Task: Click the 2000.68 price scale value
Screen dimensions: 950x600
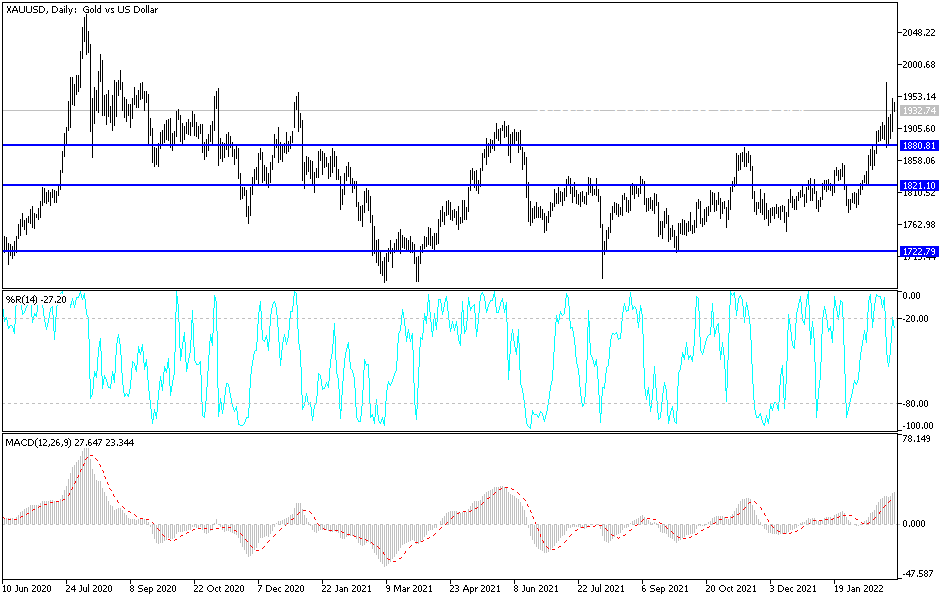Action: (x=919, y=65)
